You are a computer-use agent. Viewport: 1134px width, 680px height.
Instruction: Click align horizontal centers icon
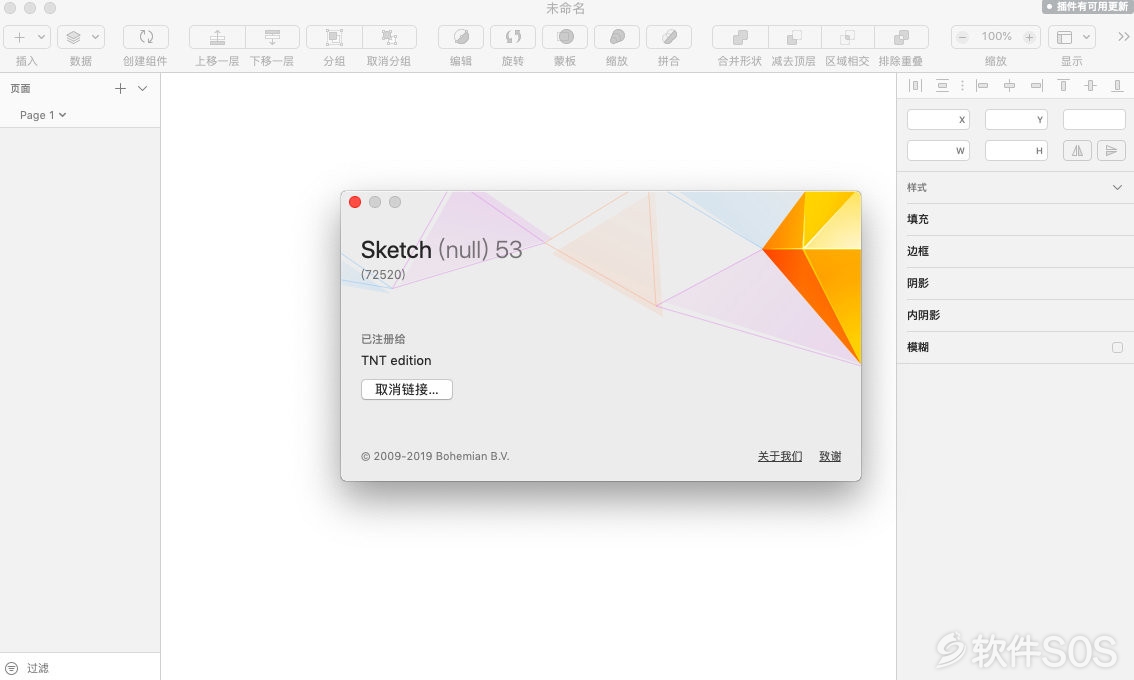(1010, 85)
